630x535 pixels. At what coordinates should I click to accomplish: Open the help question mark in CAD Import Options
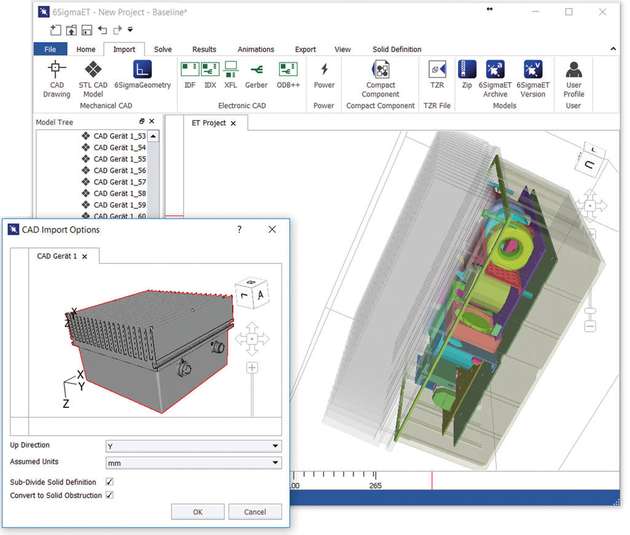point(239,230)
